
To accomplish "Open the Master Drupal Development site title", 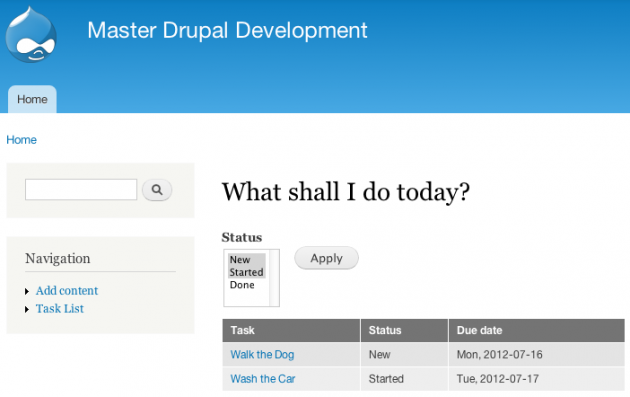I will 227,30.
